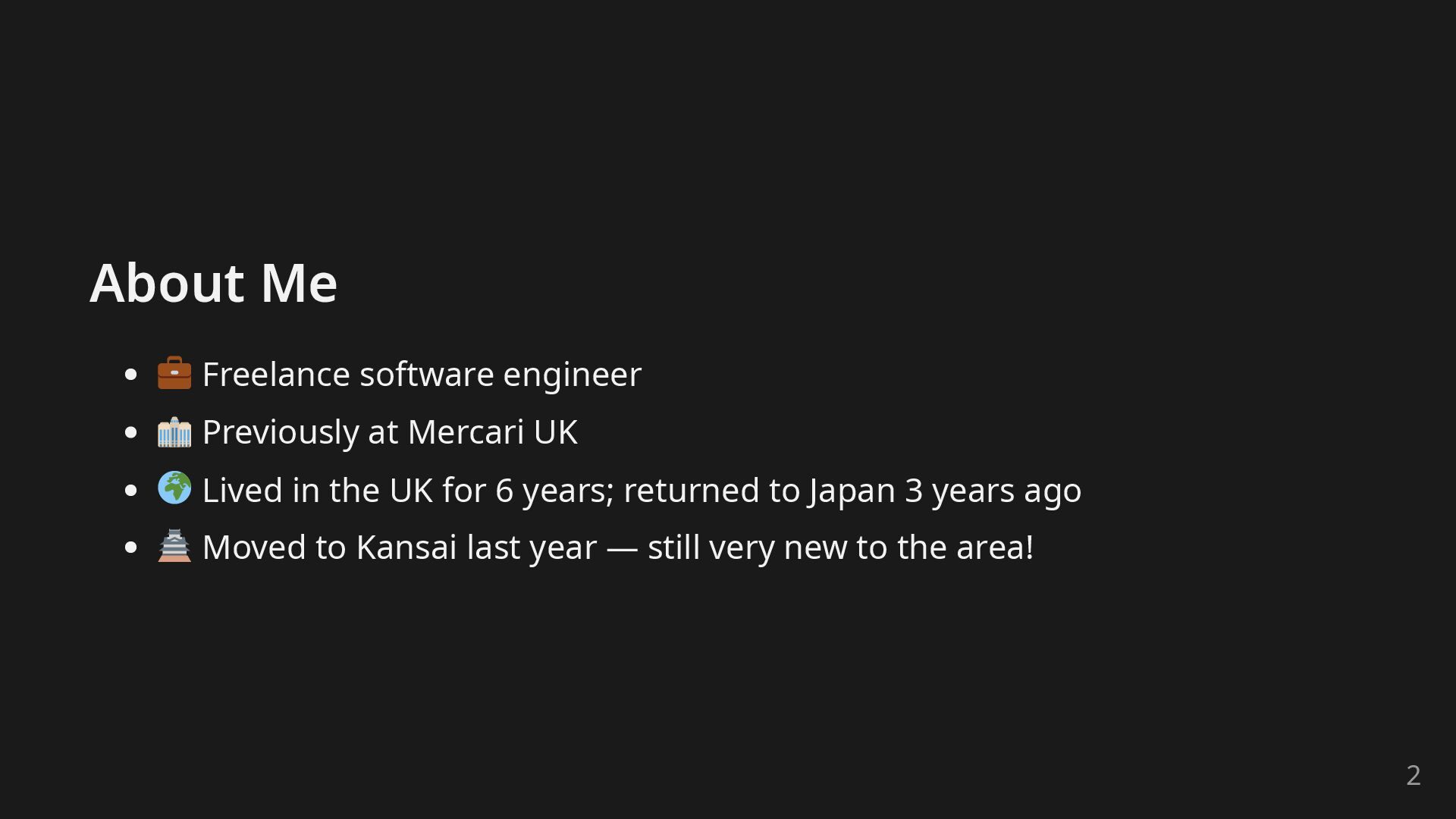
Task: Click the briefcase emoji icon
Action: 174,373
